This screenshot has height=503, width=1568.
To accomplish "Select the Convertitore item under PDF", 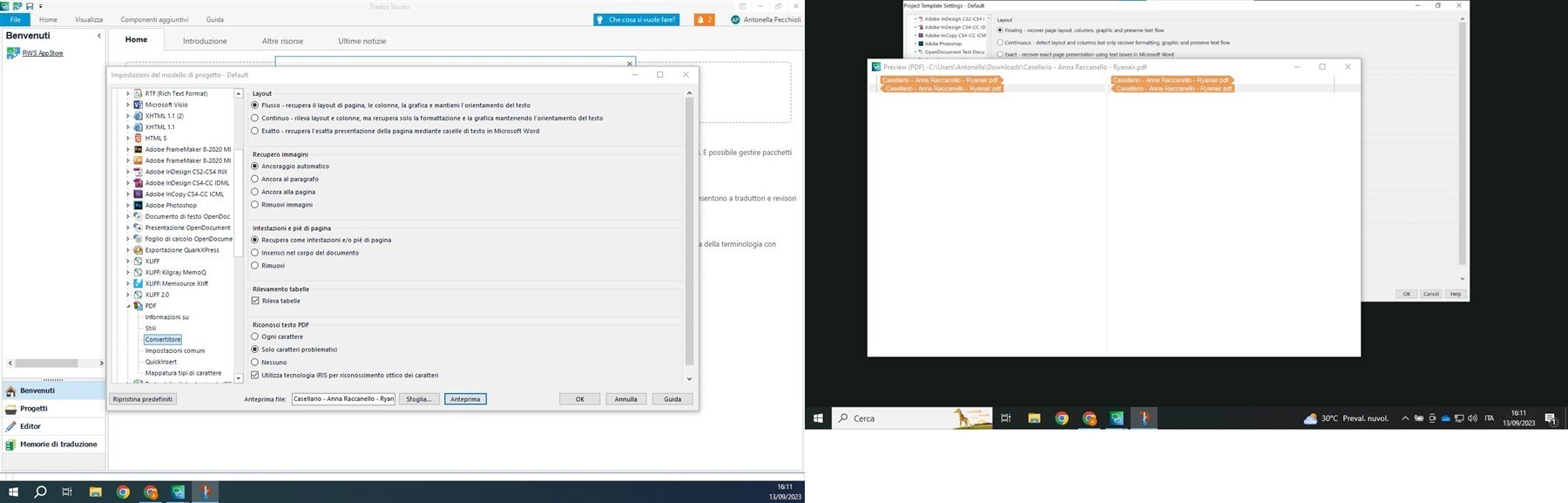I will (x=163, y=339).
